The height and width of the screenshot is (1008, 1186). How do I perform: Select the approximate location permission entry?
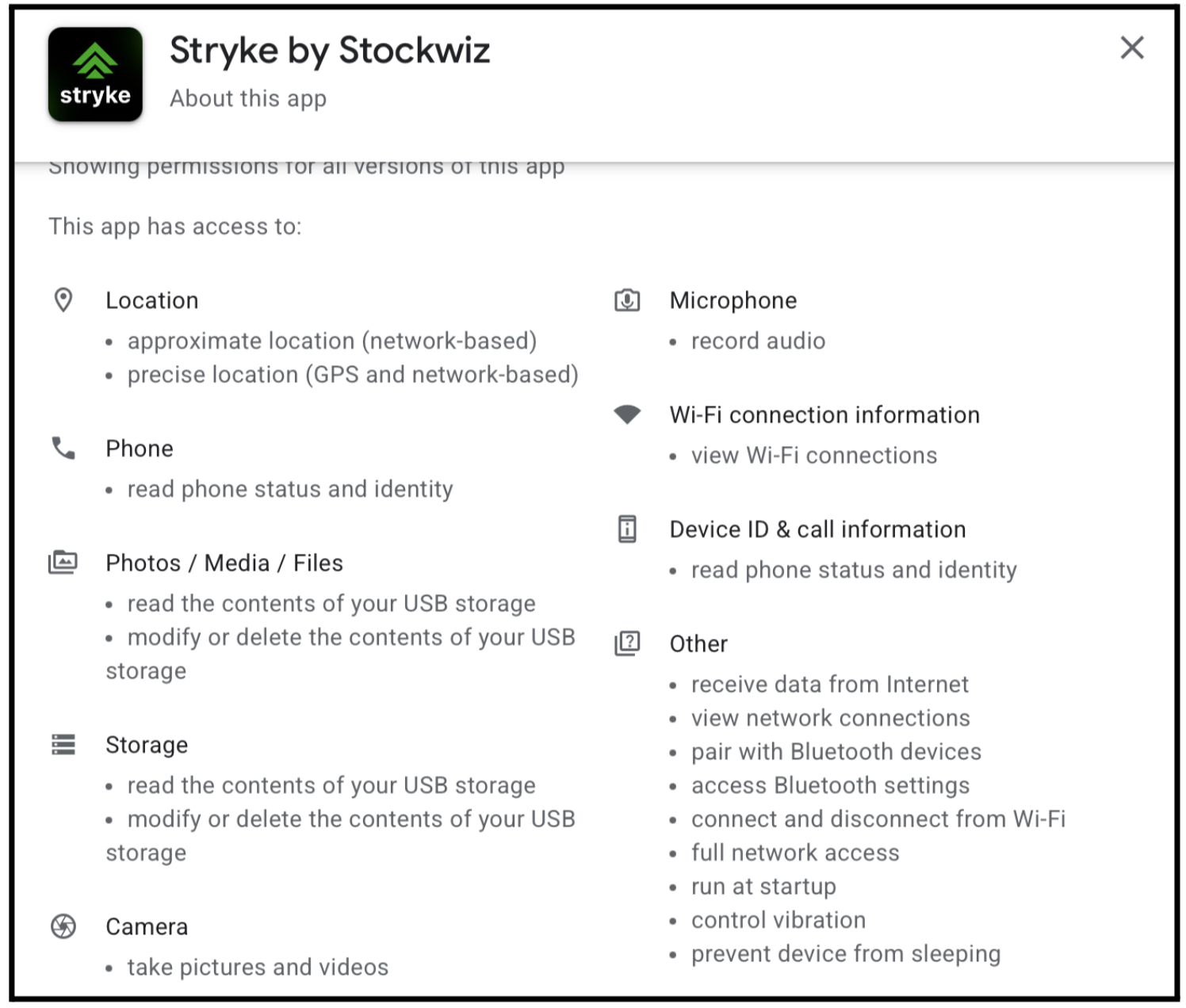pyautogui.click(x=332, y=341)
